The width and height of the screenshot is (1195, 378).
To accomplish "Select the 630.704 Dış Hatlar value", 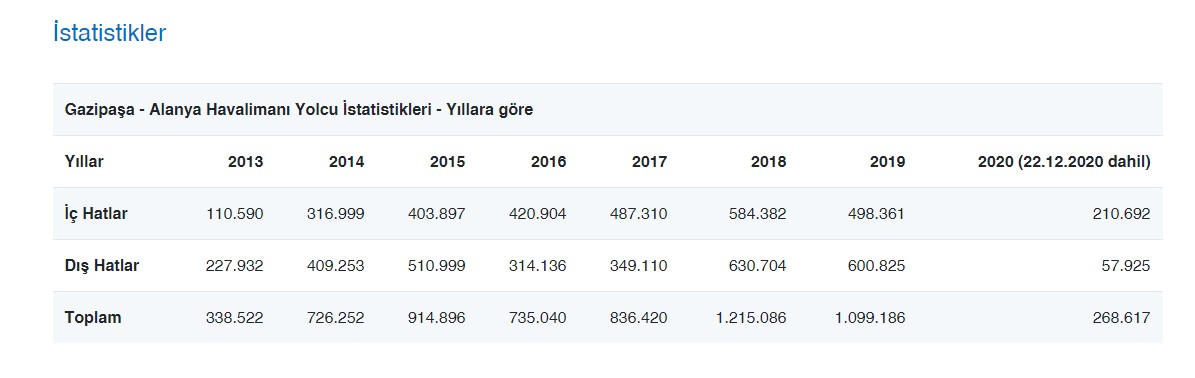I will [x=758, y=265].
